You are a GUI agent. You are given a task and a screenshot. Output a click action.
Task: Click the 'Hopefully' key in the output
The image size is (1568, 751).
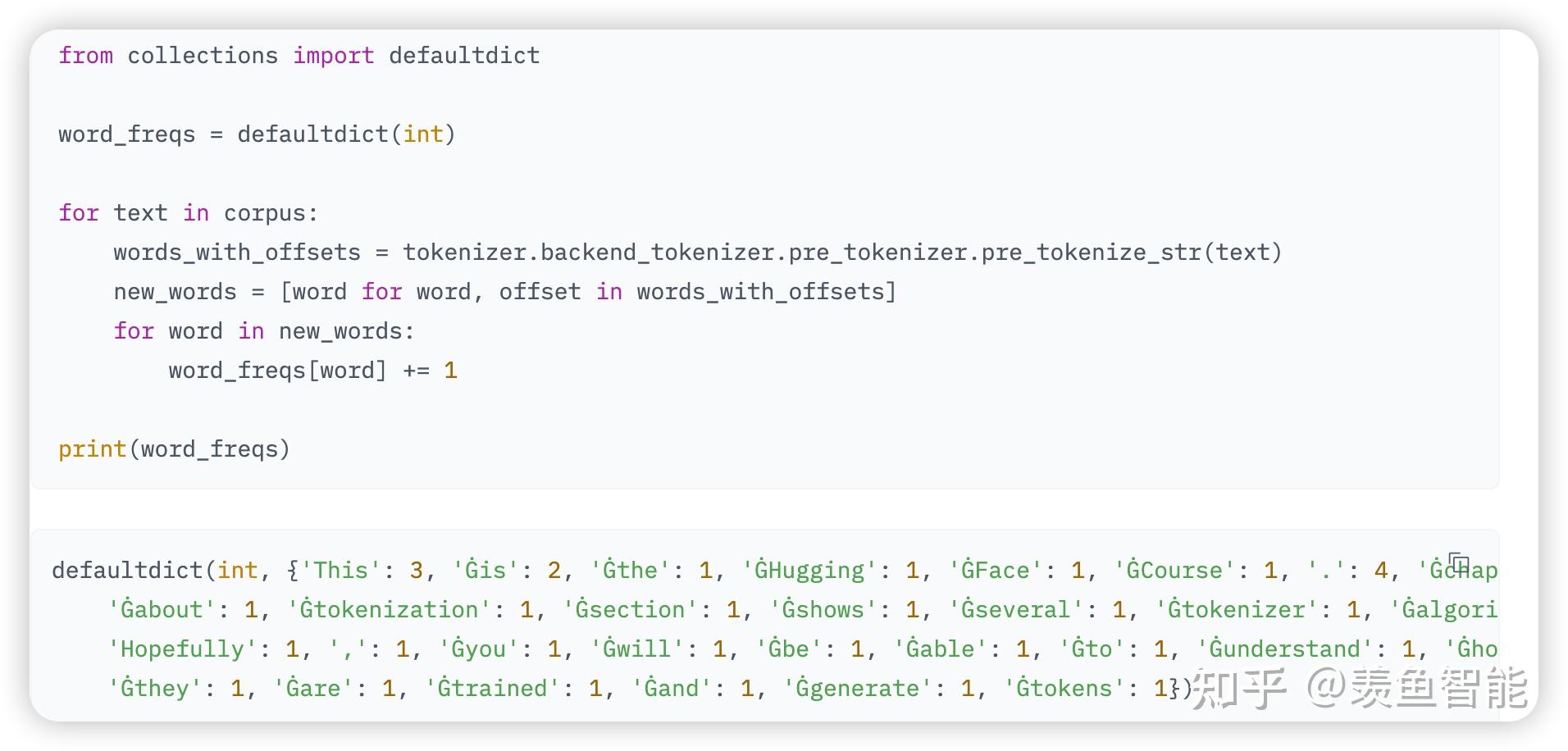coord(182,649)
